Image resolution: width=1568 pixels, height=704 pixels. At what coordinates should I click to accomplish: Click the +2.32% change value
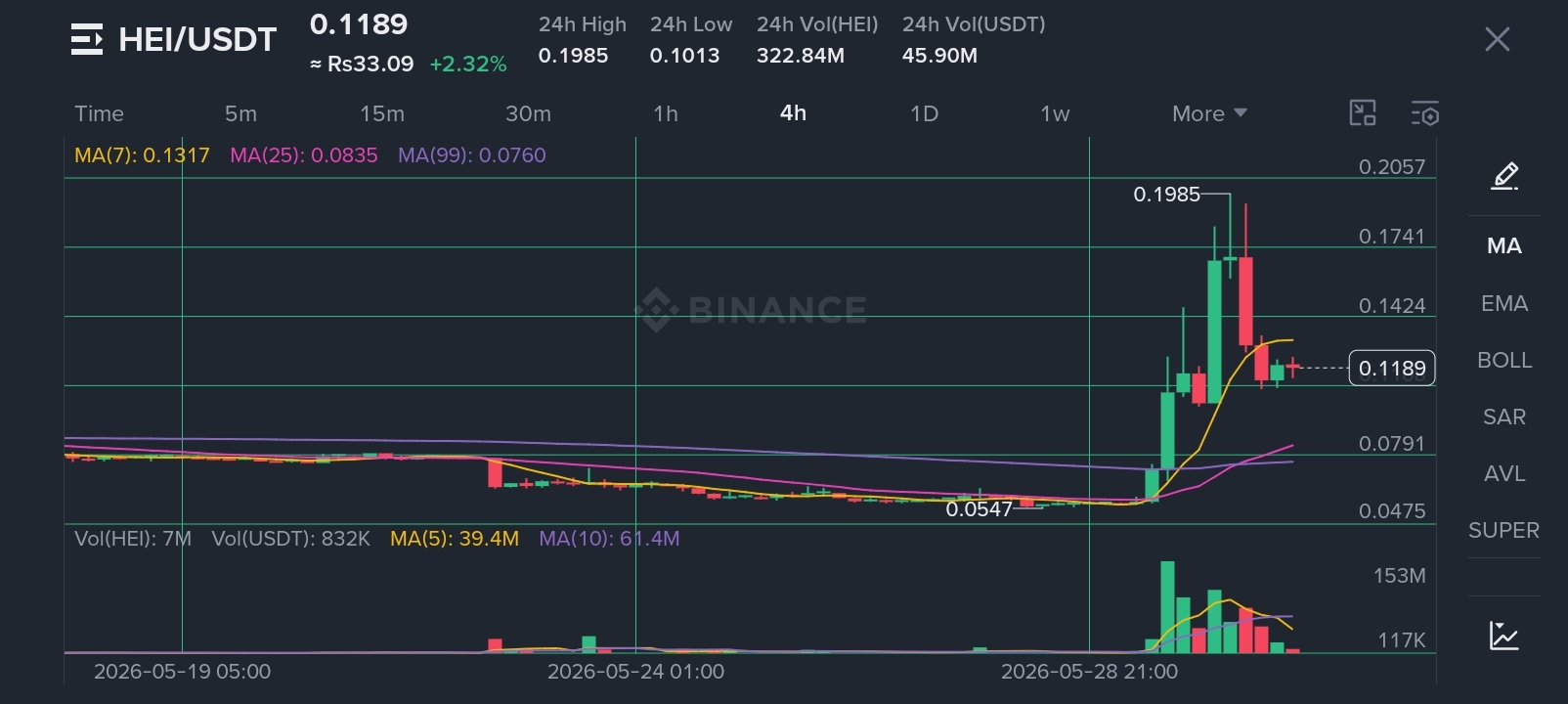468,65
